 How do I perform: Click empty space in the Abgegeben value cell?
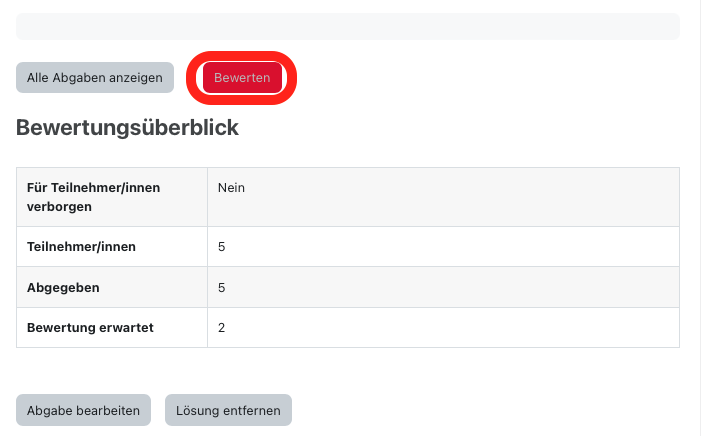450,287
